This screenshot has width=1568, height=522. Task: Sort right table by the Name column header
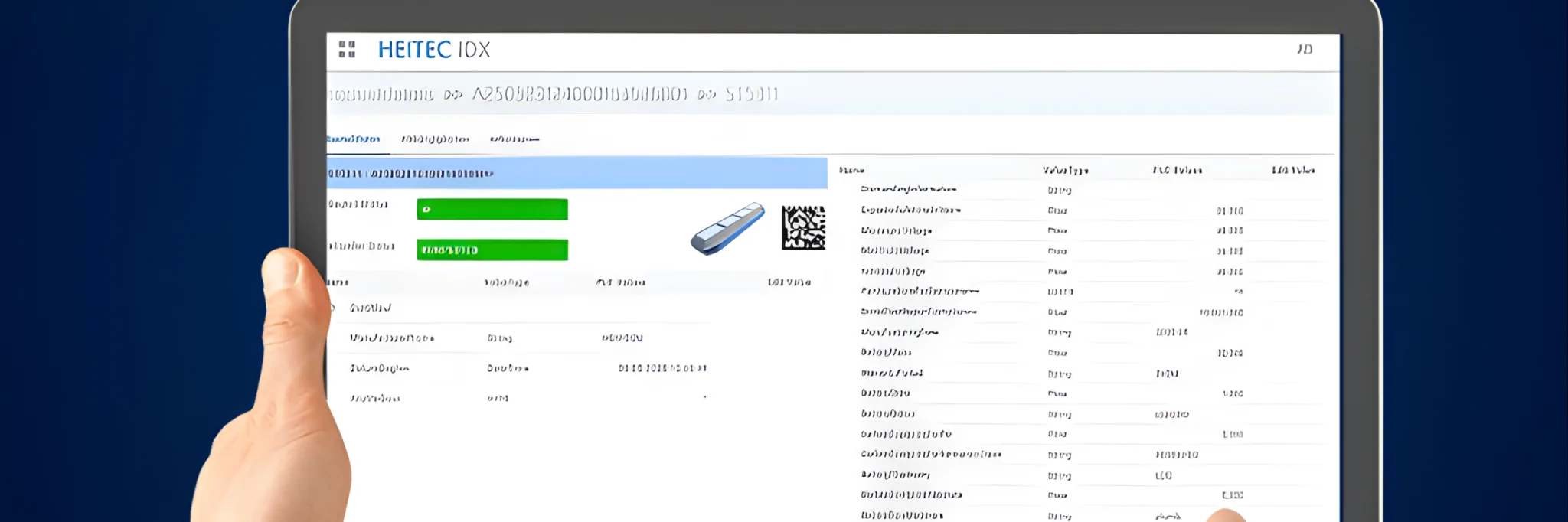click(x=851, y=170)
